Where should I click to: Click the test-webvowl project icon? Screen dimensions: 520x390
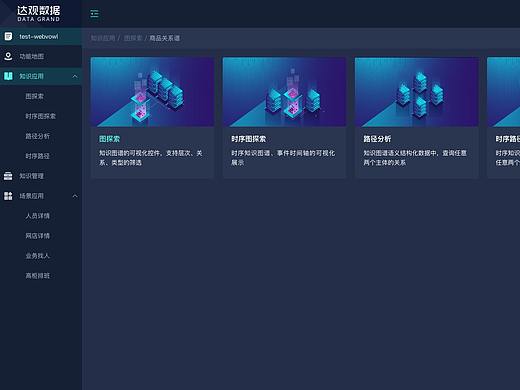click(x=8, y=36)
